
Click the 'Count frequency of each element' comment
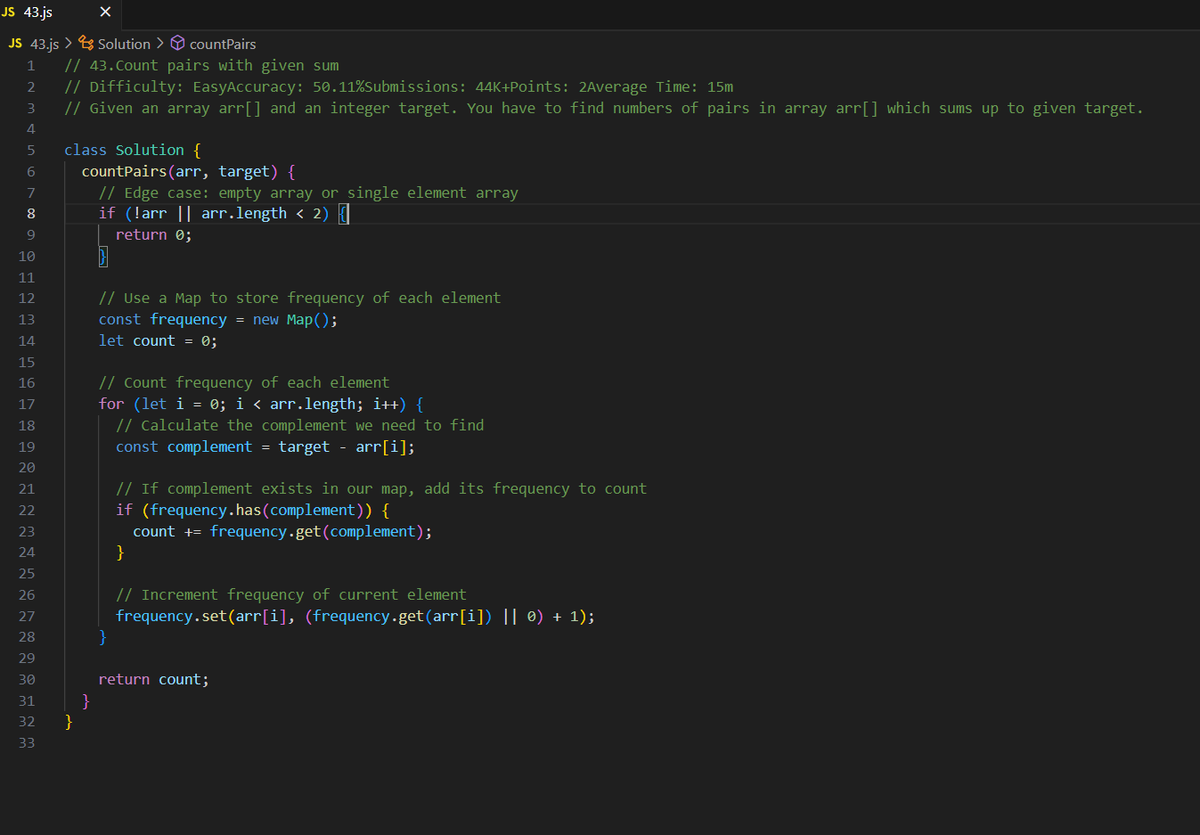click(244, 383)
